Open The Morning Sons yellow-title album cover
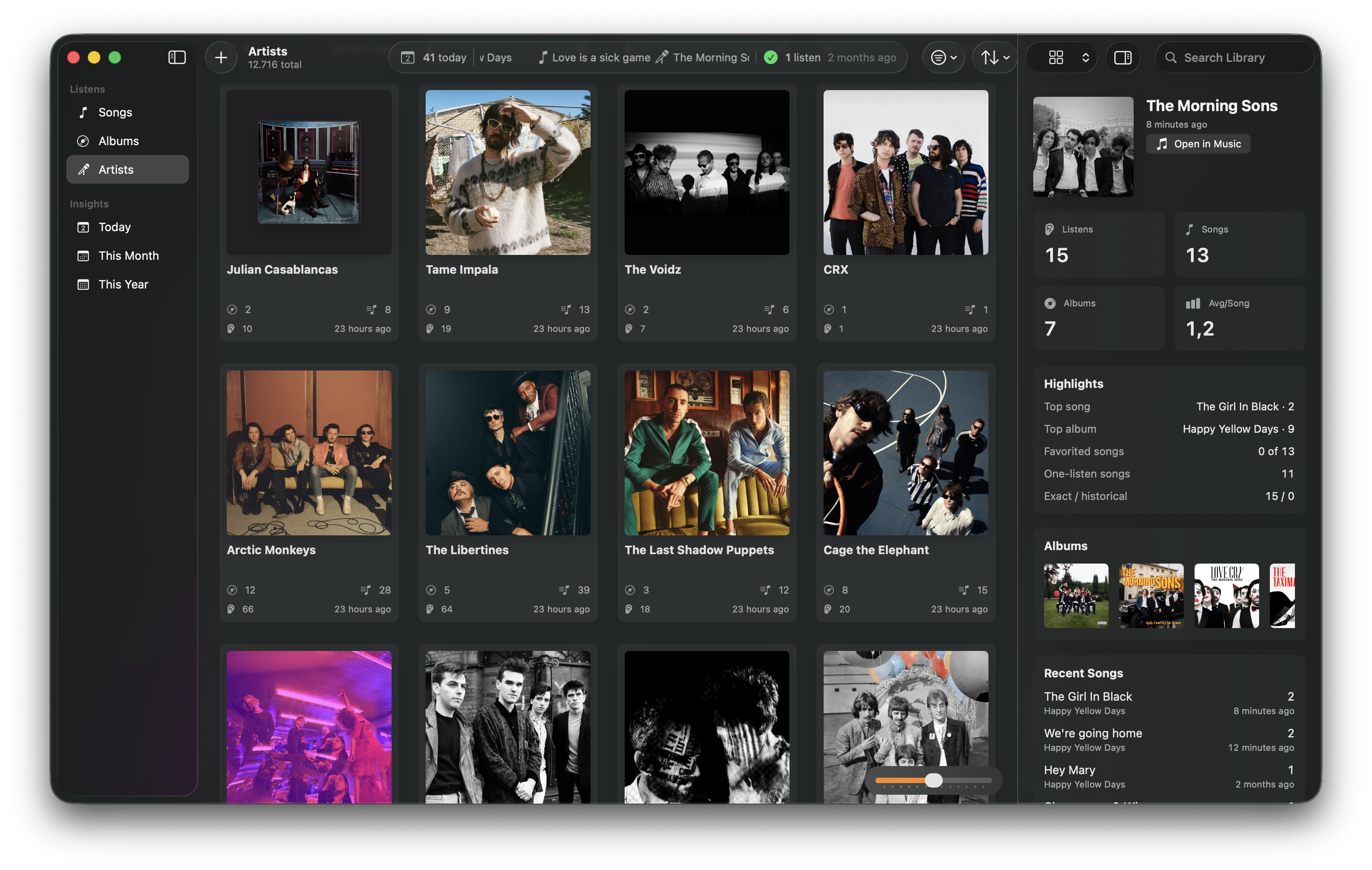This screenshot has height=870, width=1372. (1151, 595)
